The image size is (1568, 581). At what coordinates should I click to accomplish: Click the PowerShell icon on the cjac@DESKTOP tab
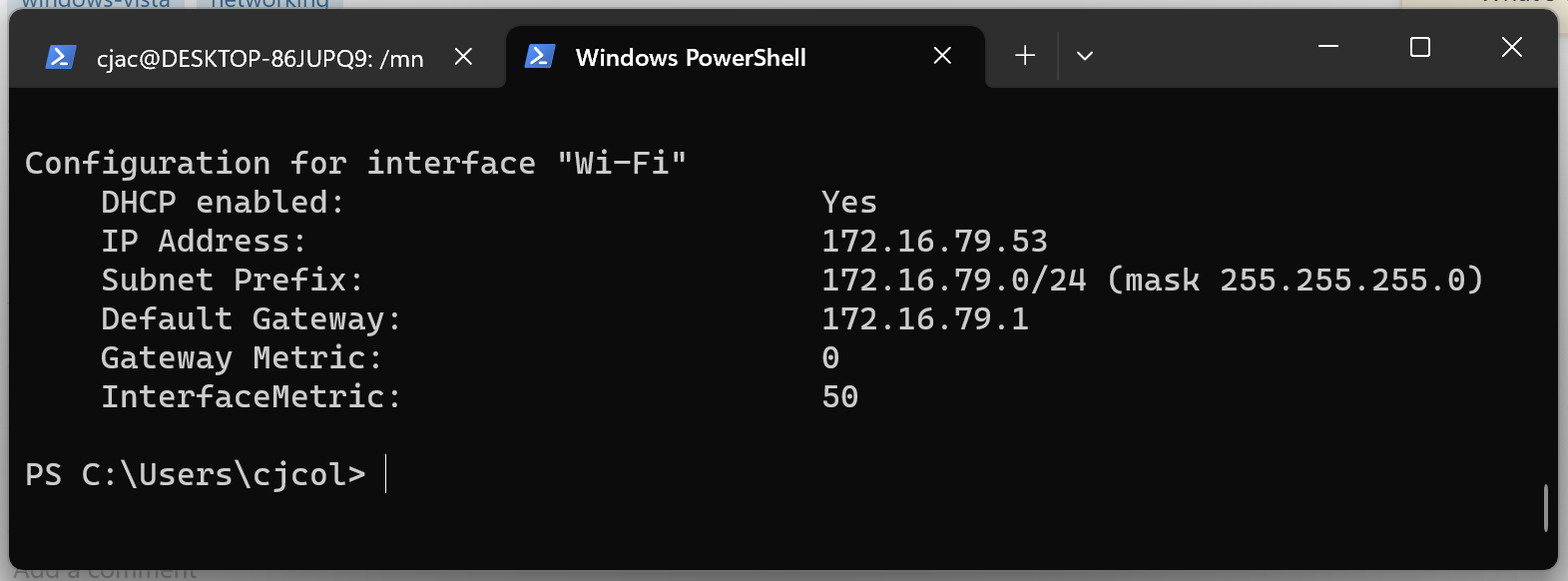point(61,58)
